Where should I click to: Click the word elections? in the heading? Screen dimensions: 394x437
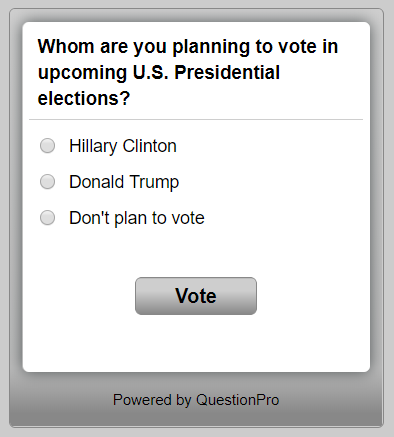[x=84, y=98]
